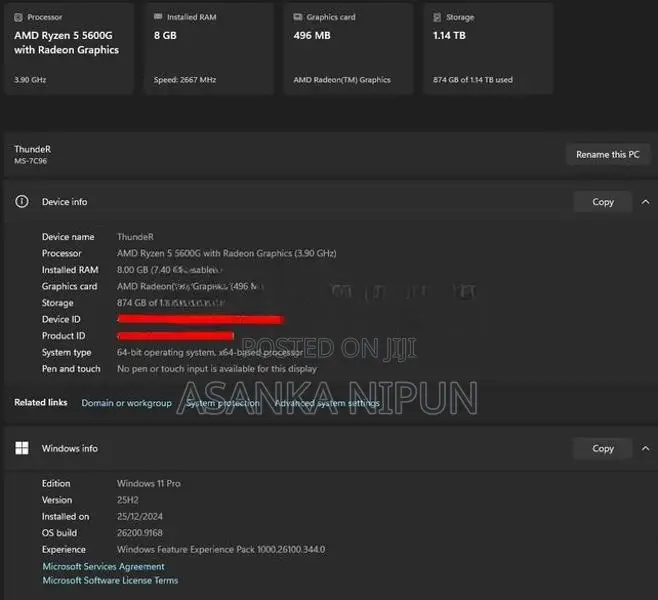Select the 8 GB Installed RAM card
Viewport: 658px width, 600px height.
point(209,48)
